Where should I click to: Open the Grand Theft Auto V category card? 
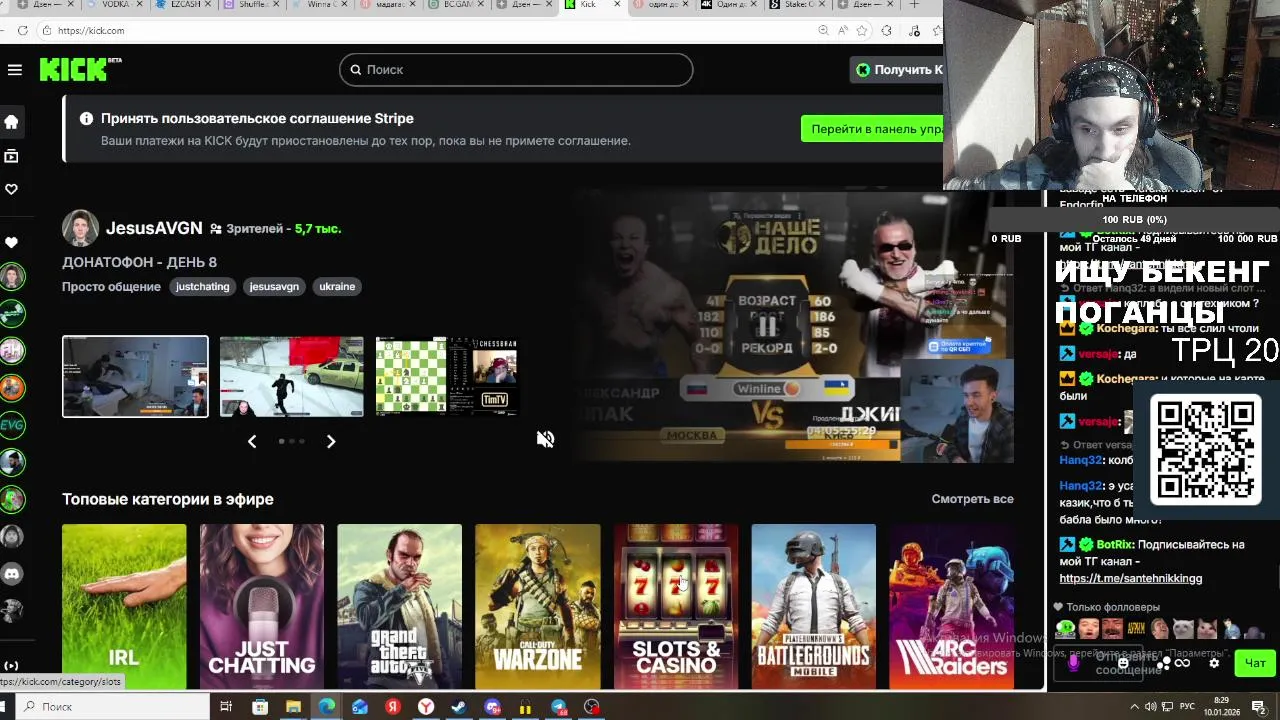coord(399,606)
